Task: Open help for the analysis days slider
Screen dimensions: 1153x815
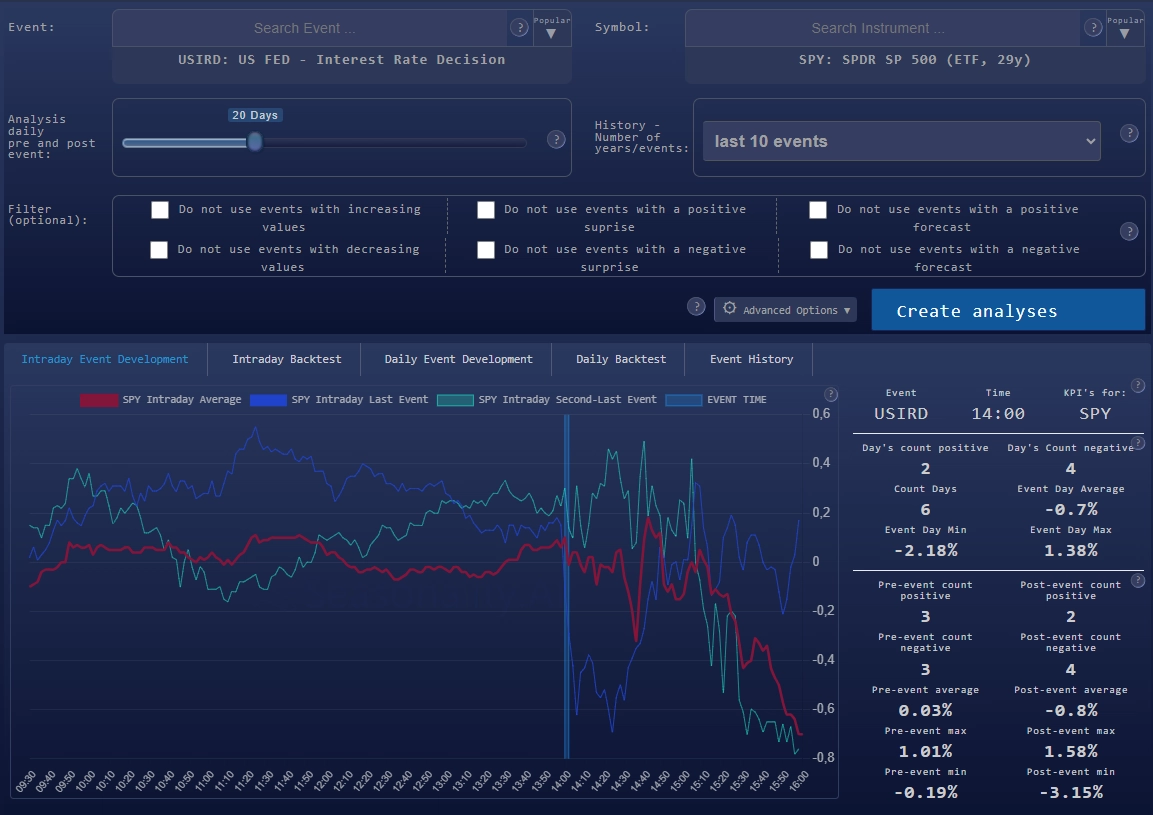Action: coord(556,140)
